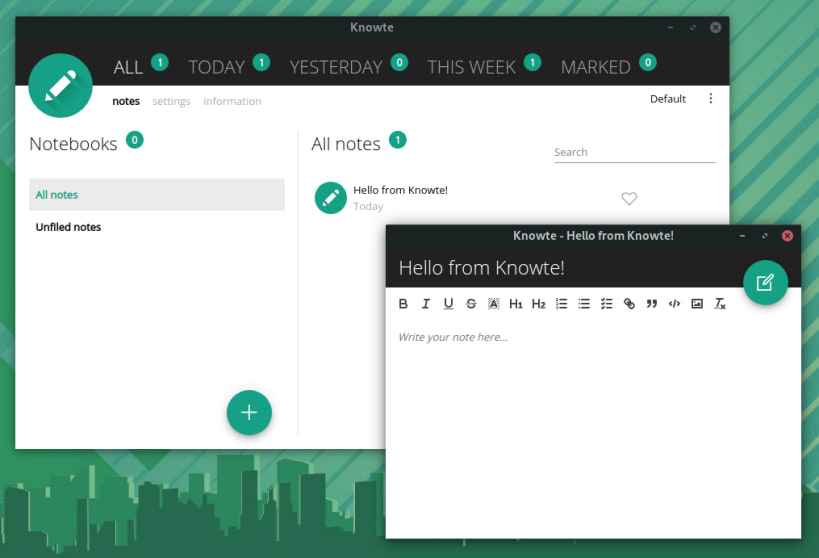Click the text highlight color icon
Screen dimensions: 819x558
click(494, 304)
